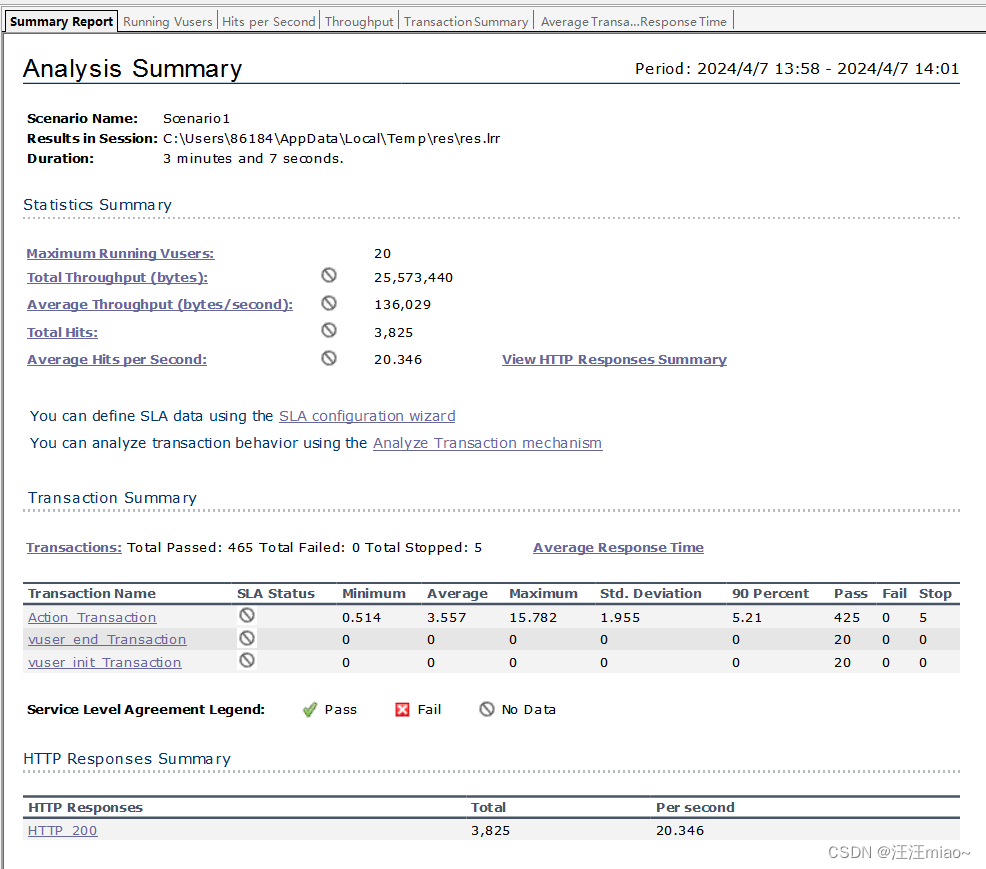Click SLA status icon for Action_Transaction

coord(247,615)
